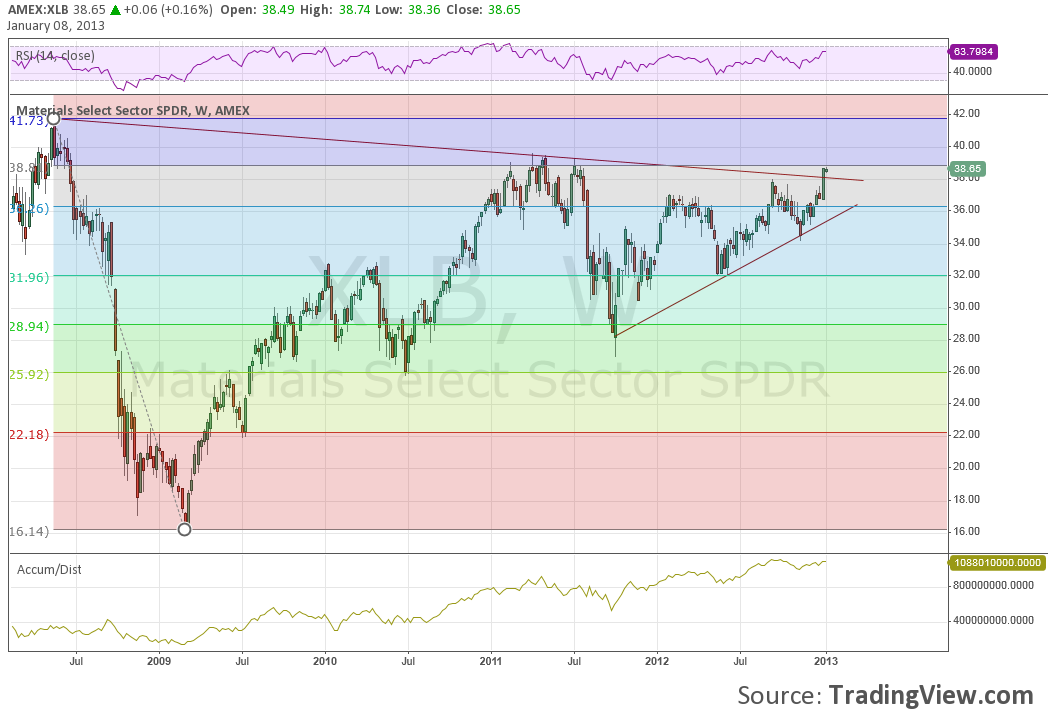
Task: Select the 41.73 Fibonacci level label
Action: coord(27,120)
